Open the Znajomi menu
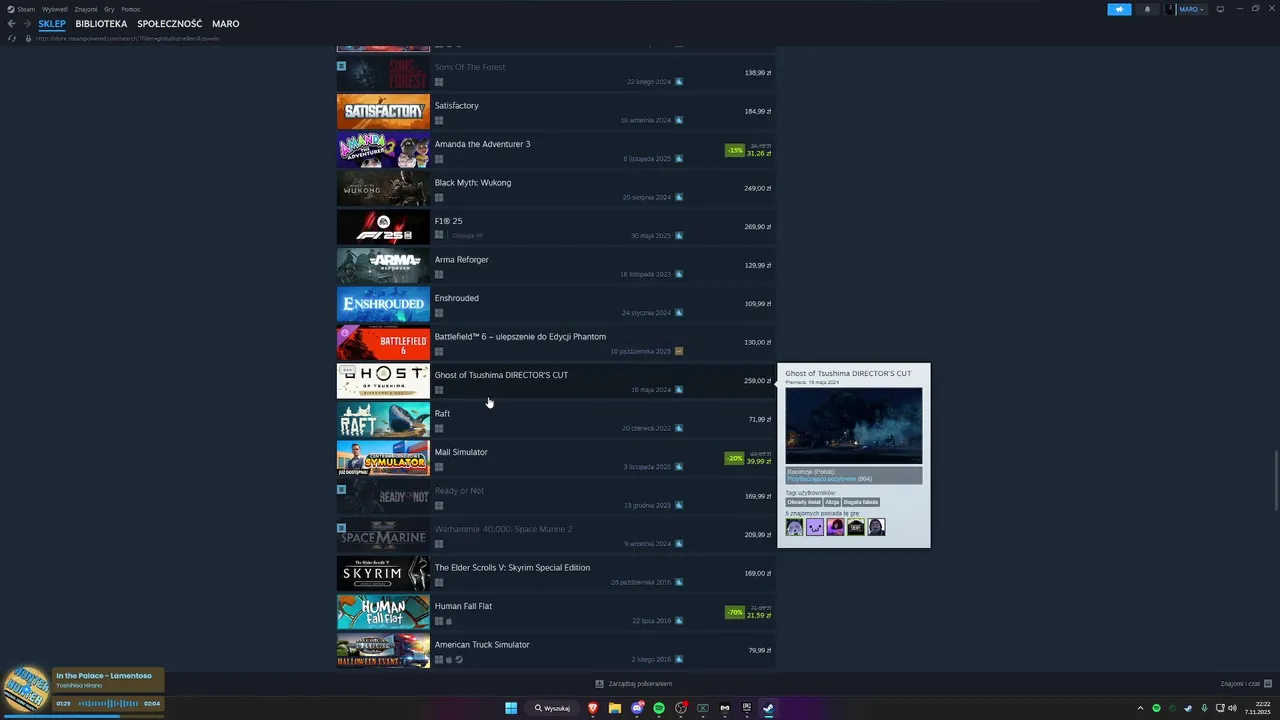This screenshot has width=1280, height=720. (x=86, y=9)
